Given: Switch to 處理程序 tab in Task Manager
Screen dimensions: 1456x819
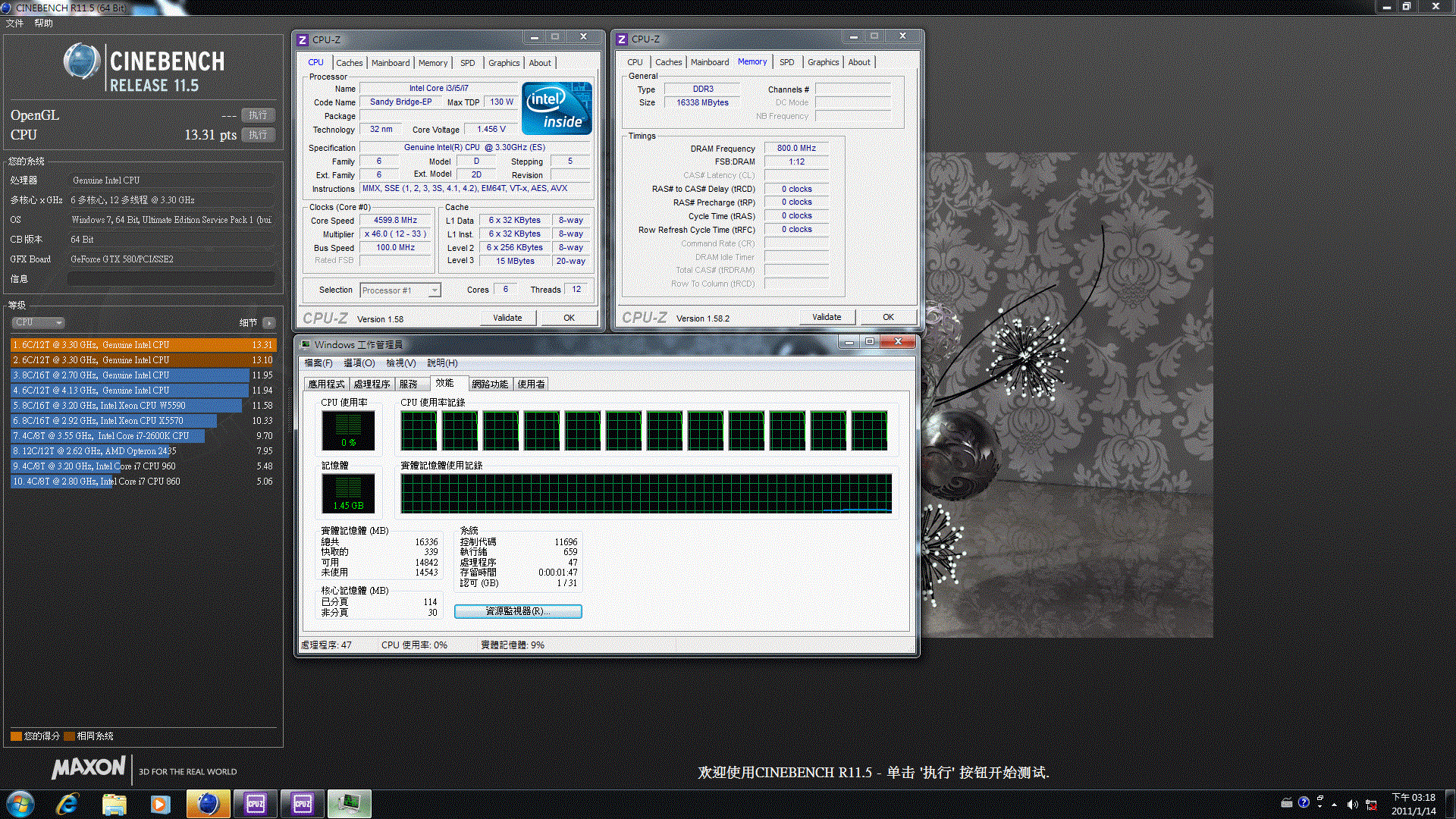Looking at the screenshot, I should (x=372, y=384).
